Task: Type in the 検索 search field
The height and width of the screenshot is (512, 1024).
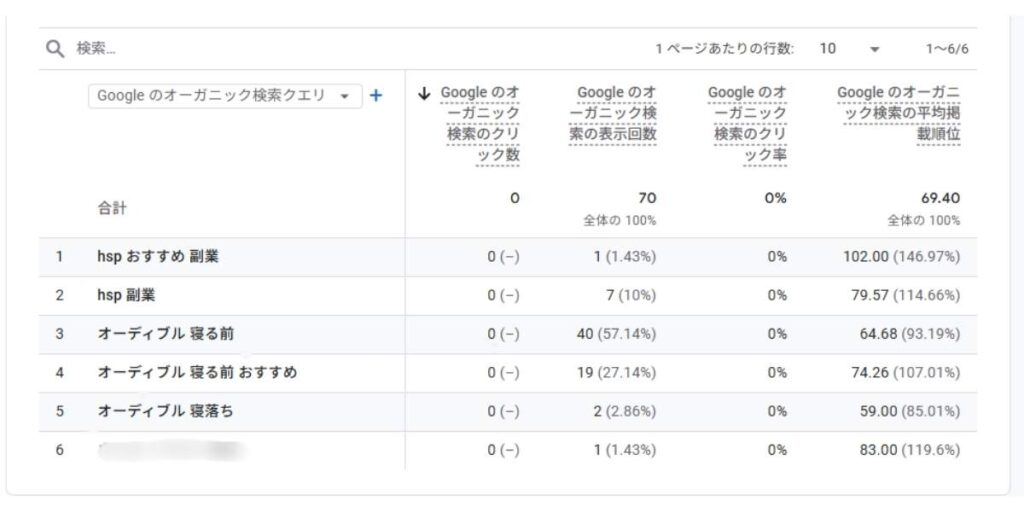Action: tap(200, 48)
